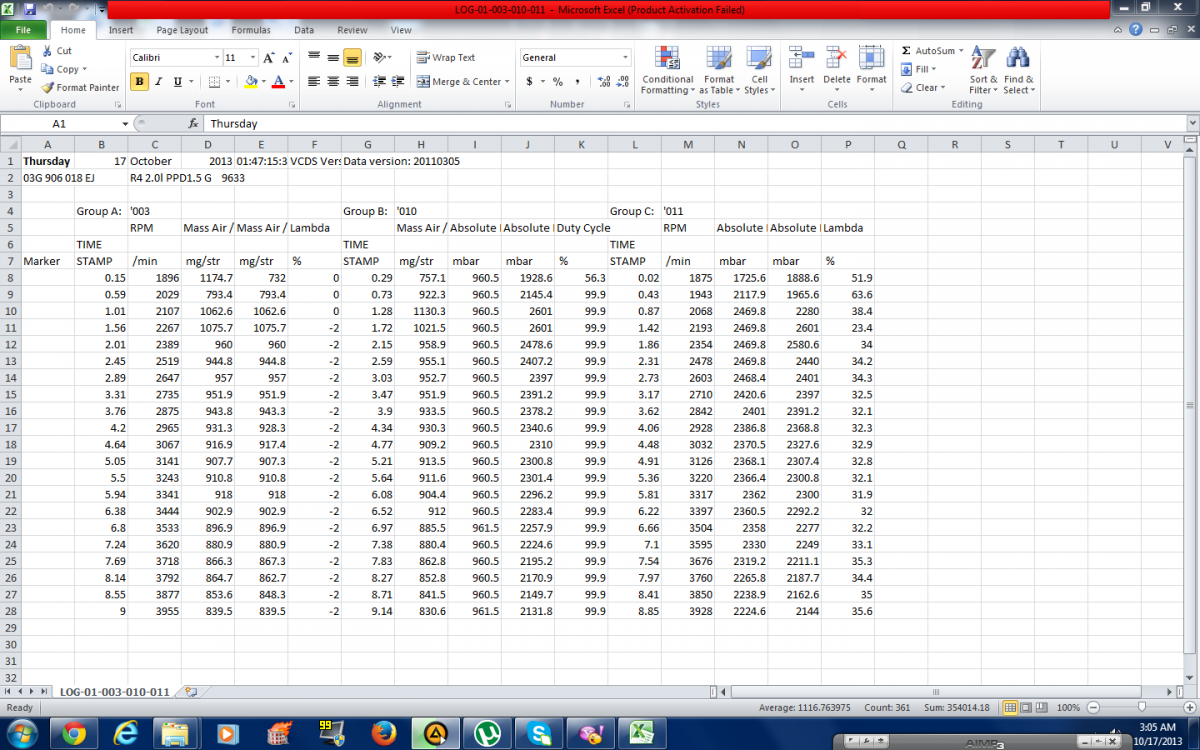The height and width of the screenshot is (750, 1200).
Task: Click Increase Decimal button
Action: tap(603, 82)
